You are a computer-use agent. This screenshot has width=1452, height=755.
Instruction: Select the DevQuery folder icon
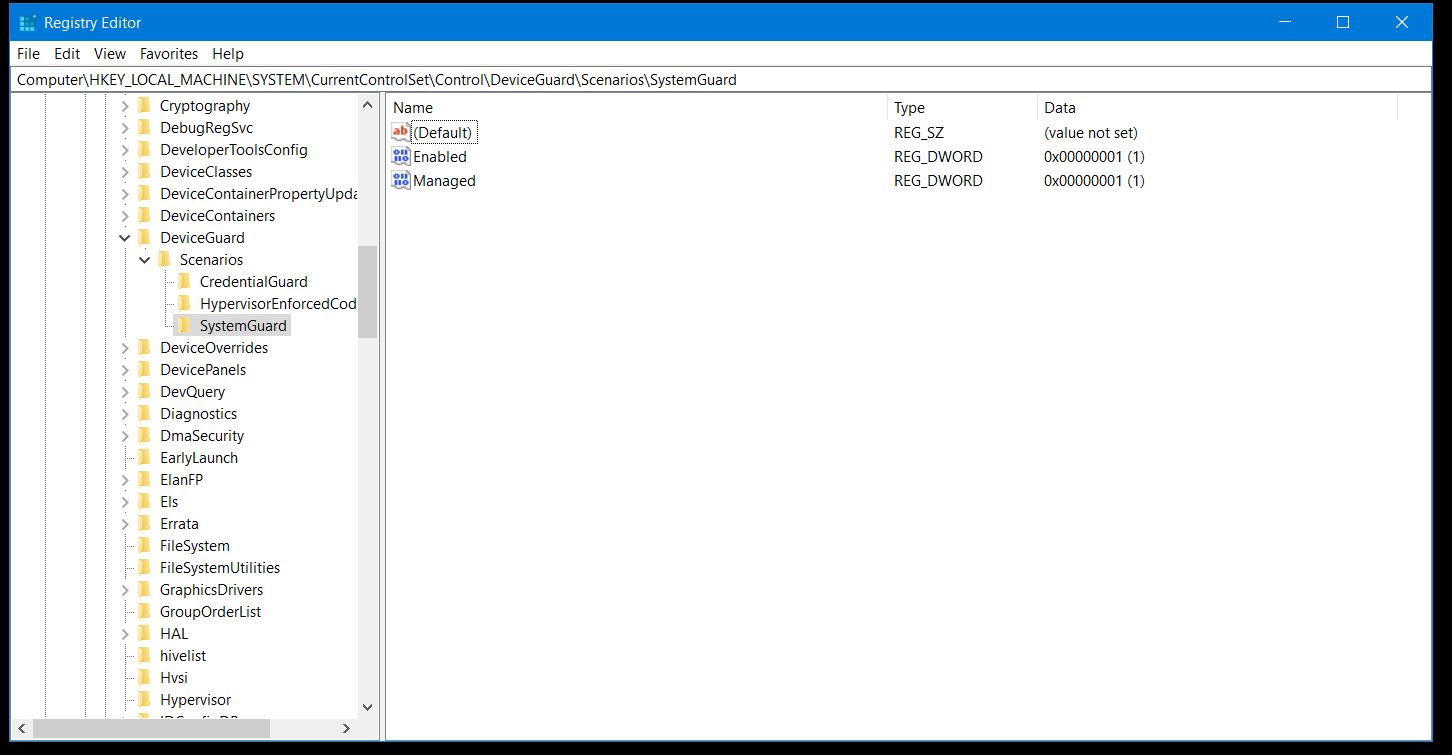coord(144,392)
